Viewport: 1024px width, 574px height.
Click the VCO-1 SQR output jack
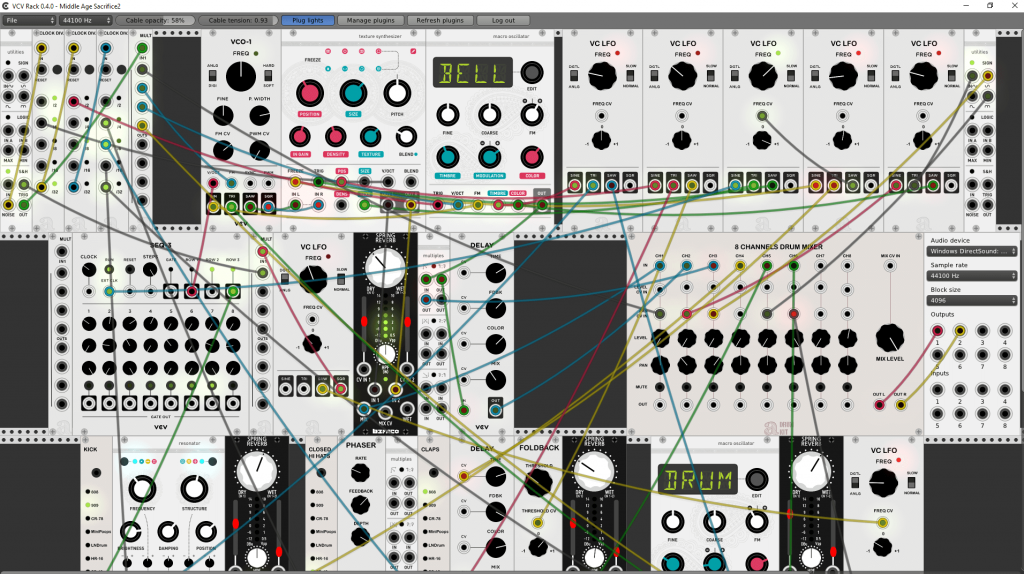[268, 206]
